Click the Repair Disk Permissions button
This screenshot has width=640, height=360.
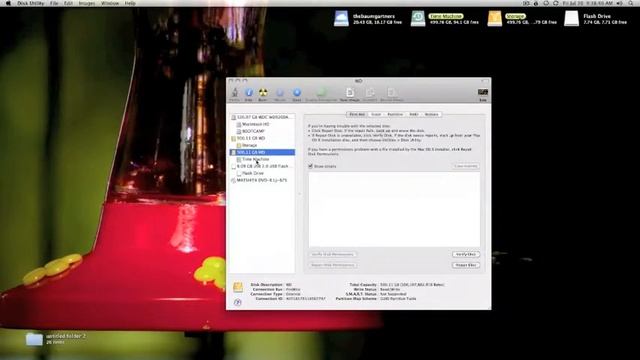(x=333, y=265)
